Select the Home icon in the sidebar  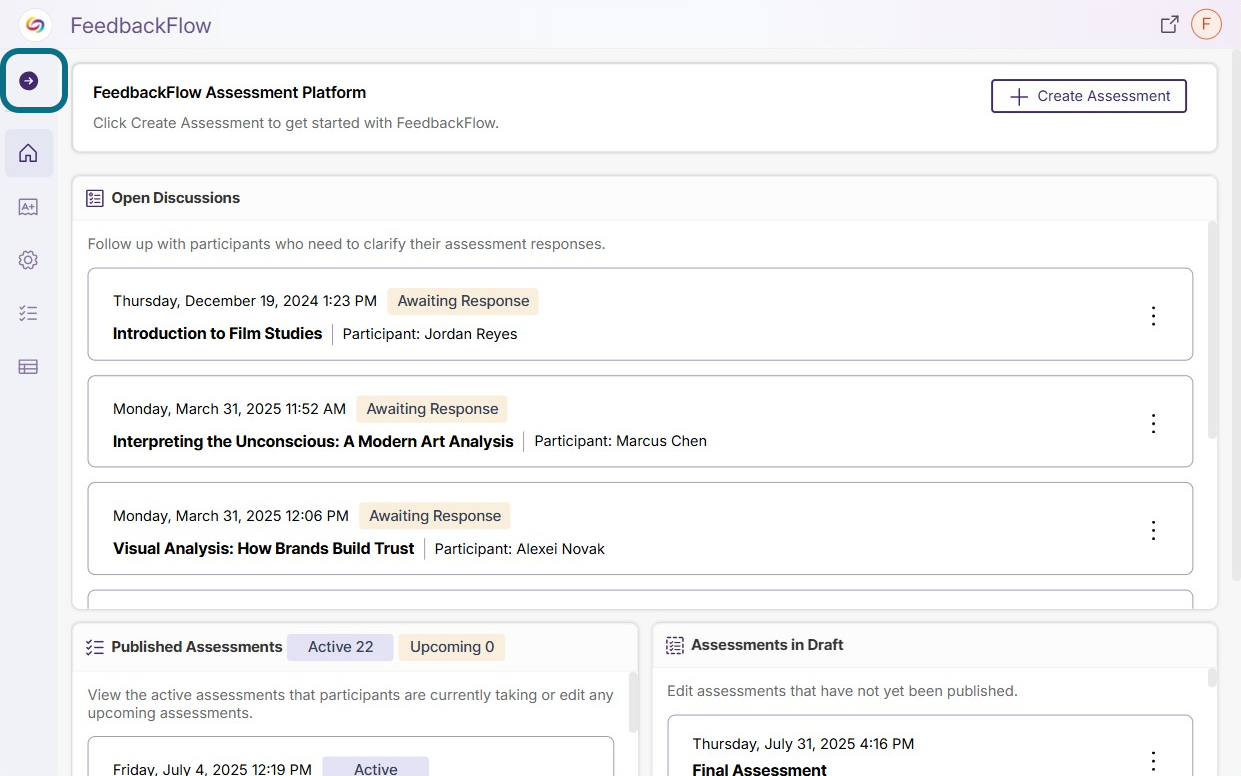click(x=28, y=153)
